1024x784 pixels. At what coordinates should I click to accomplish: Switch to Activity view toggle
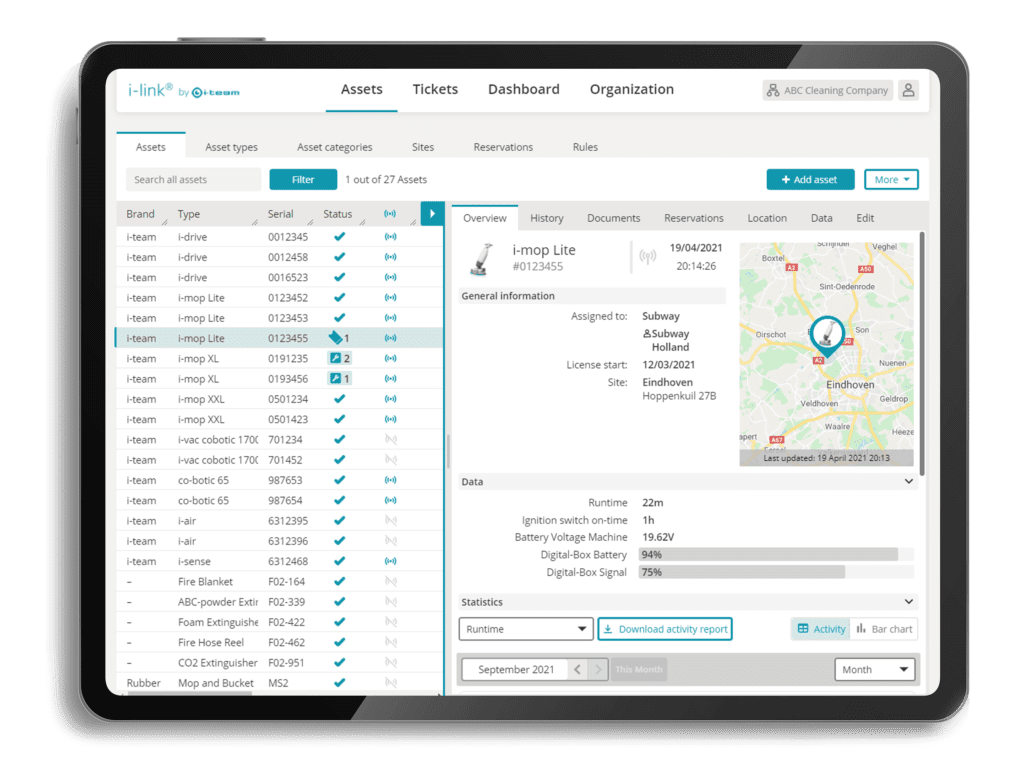click(821, 629)
